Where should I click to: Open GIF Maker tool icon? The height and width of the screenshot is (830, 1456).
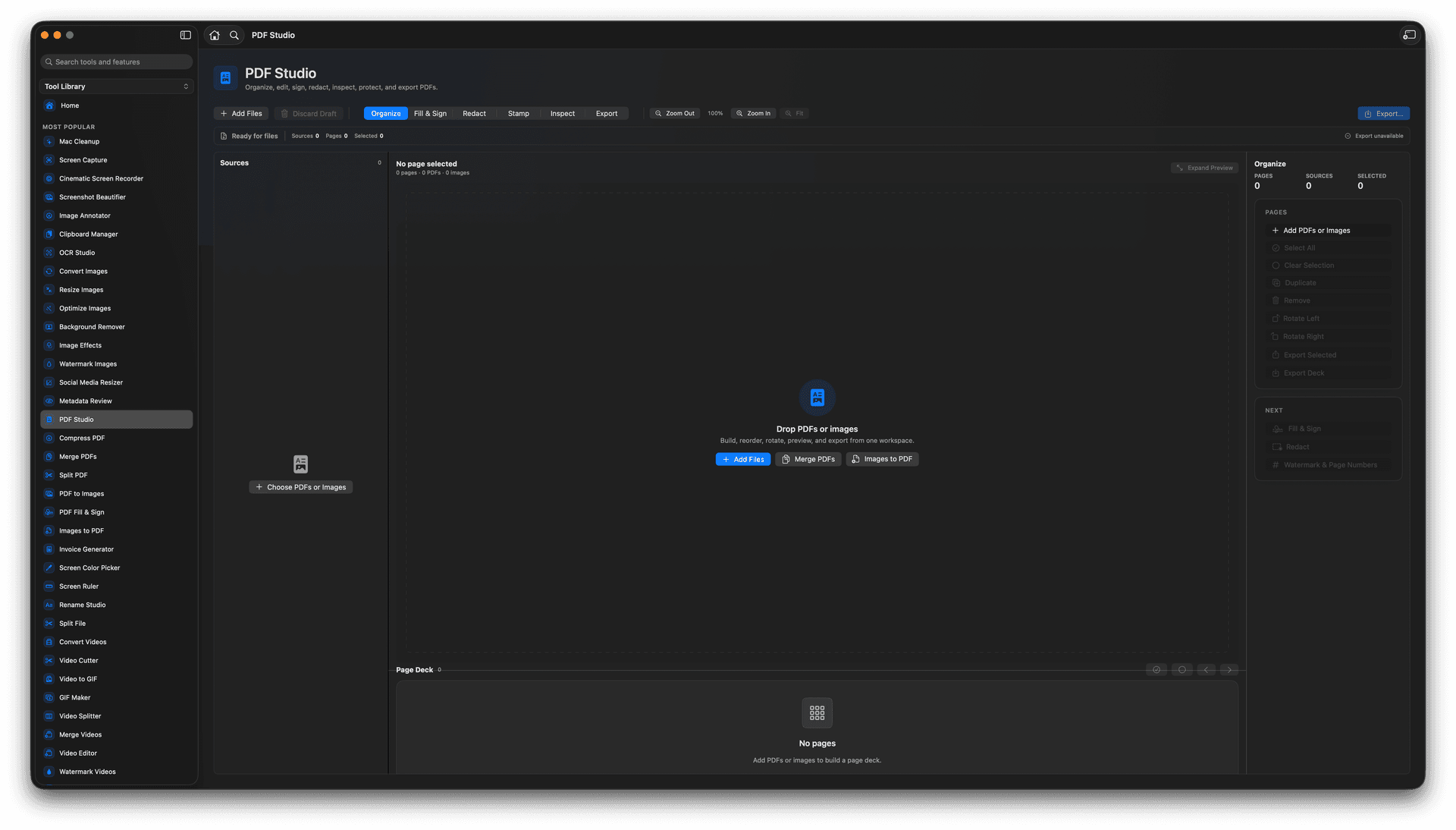tap(49, 697)
